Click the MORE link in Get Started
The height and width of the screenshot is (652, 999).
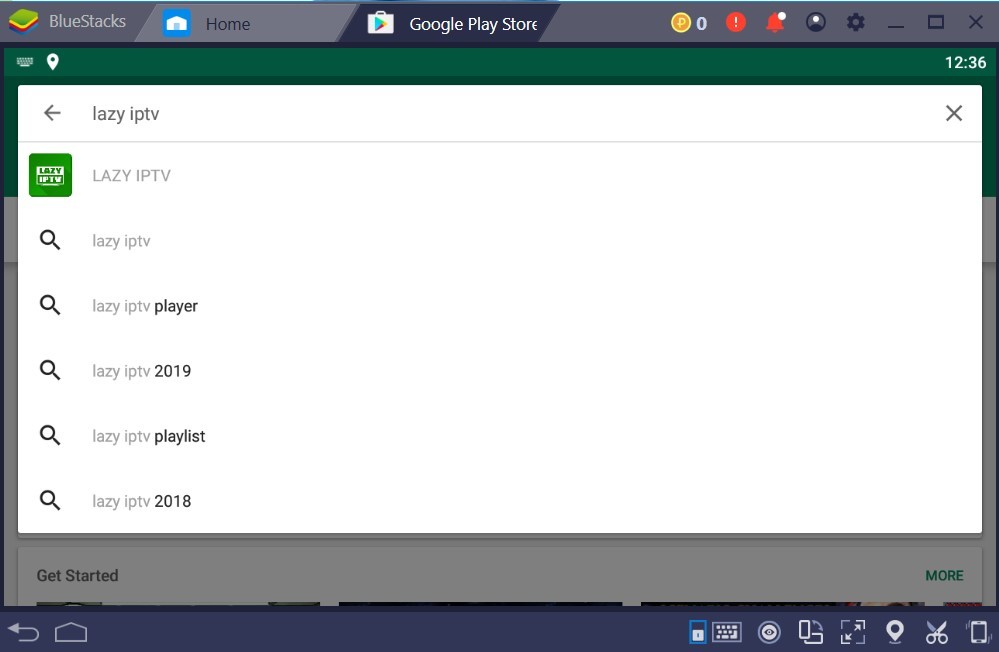944,576
